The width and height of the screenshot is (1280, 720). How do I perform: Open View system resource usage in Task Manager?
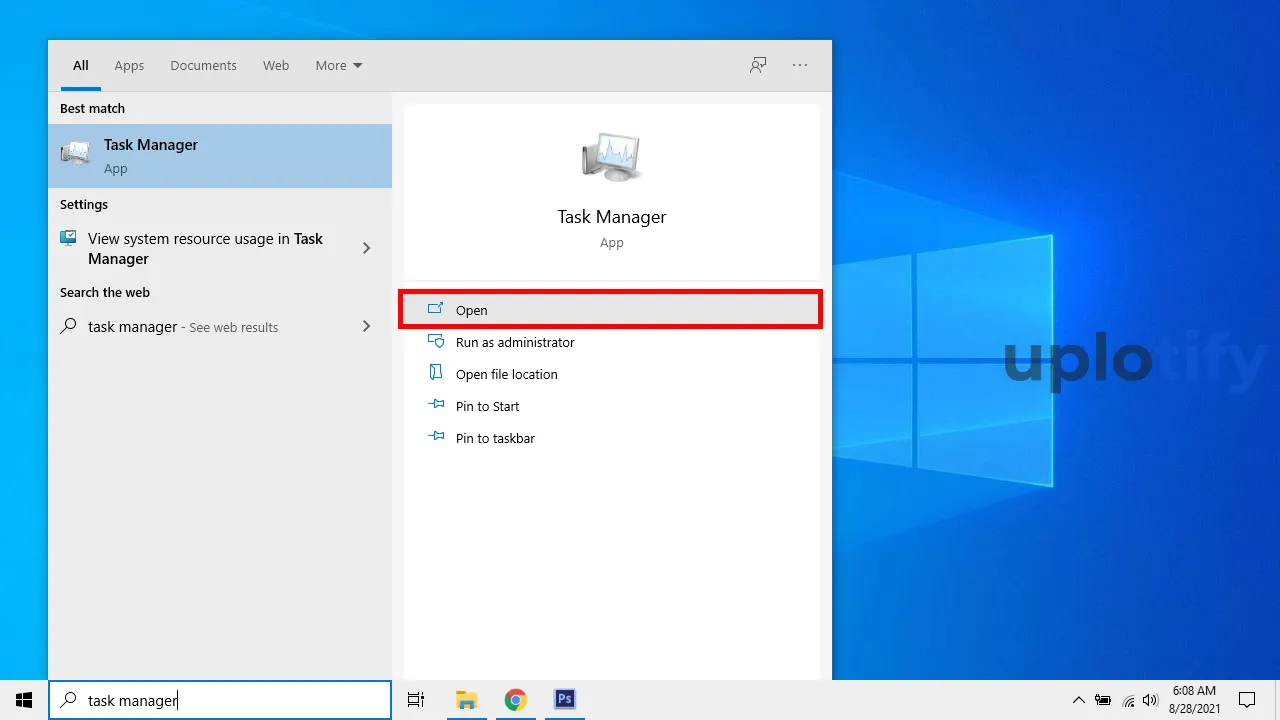click(x=220, y=248)
